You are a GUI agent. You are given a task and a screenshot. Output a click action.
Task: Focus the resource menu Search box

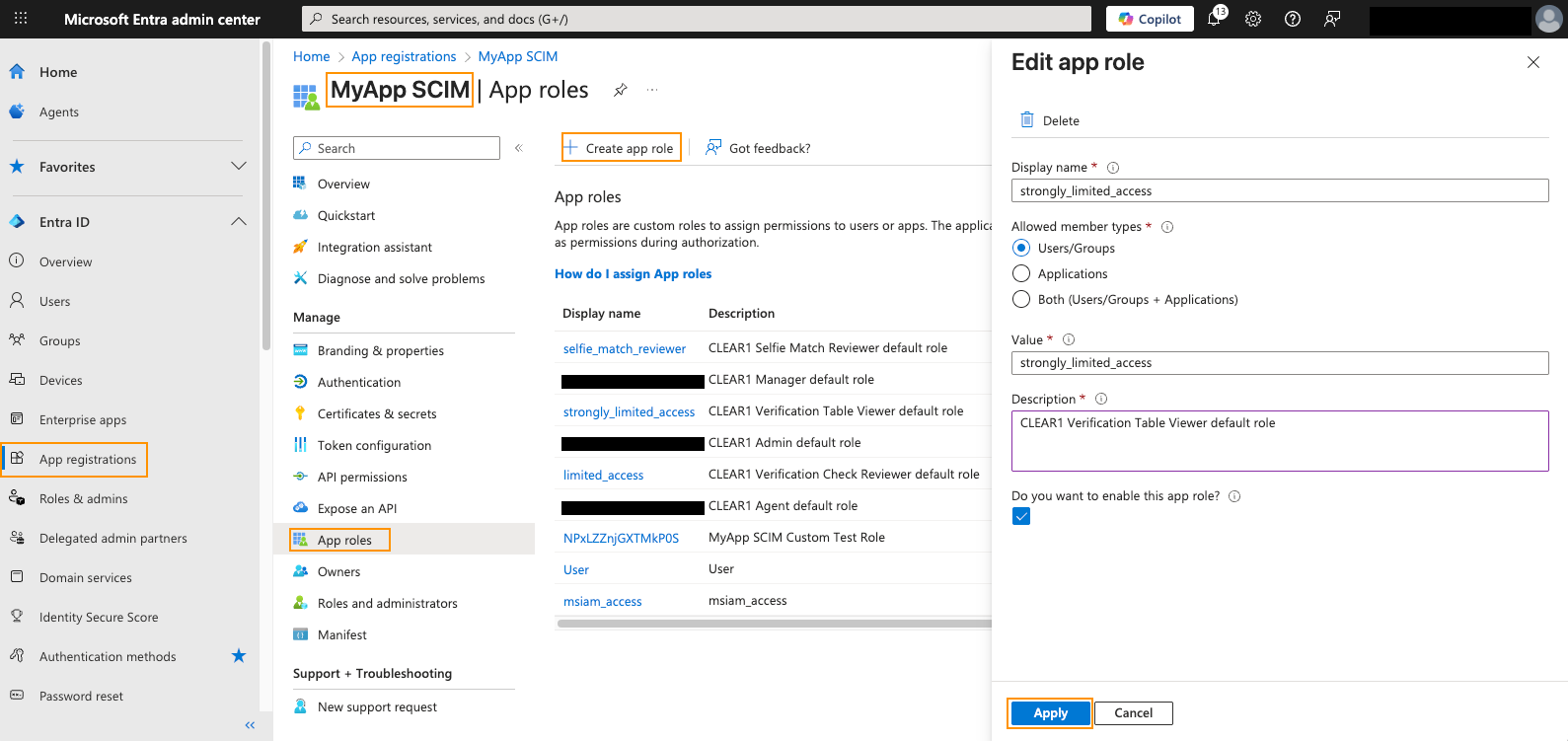397,148
